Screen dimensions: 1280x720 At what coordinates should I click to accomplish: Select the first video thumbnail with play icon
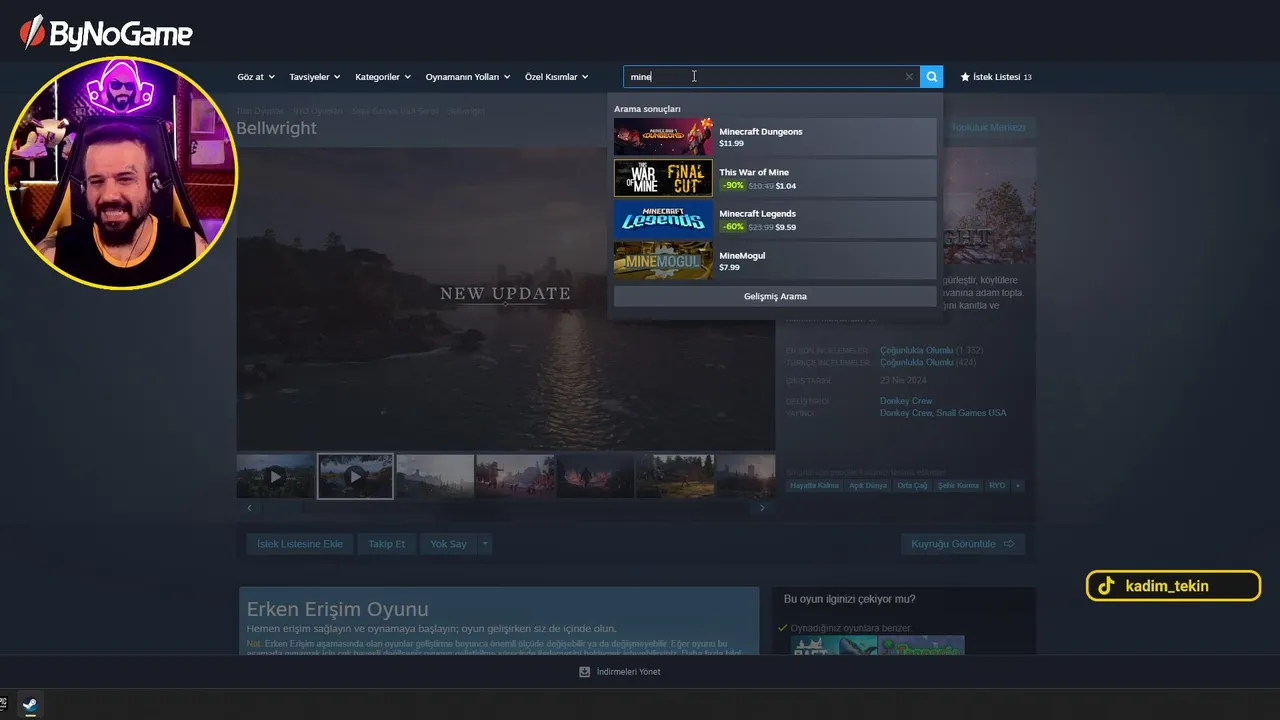(x=275, y=477)
